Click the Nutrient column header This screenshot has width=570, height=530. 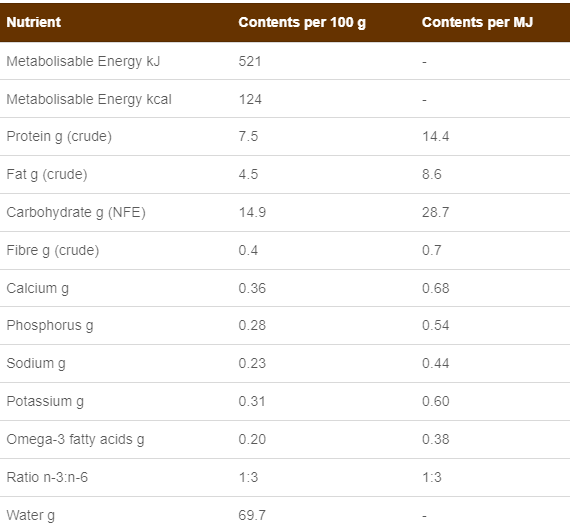coord(33,22)
